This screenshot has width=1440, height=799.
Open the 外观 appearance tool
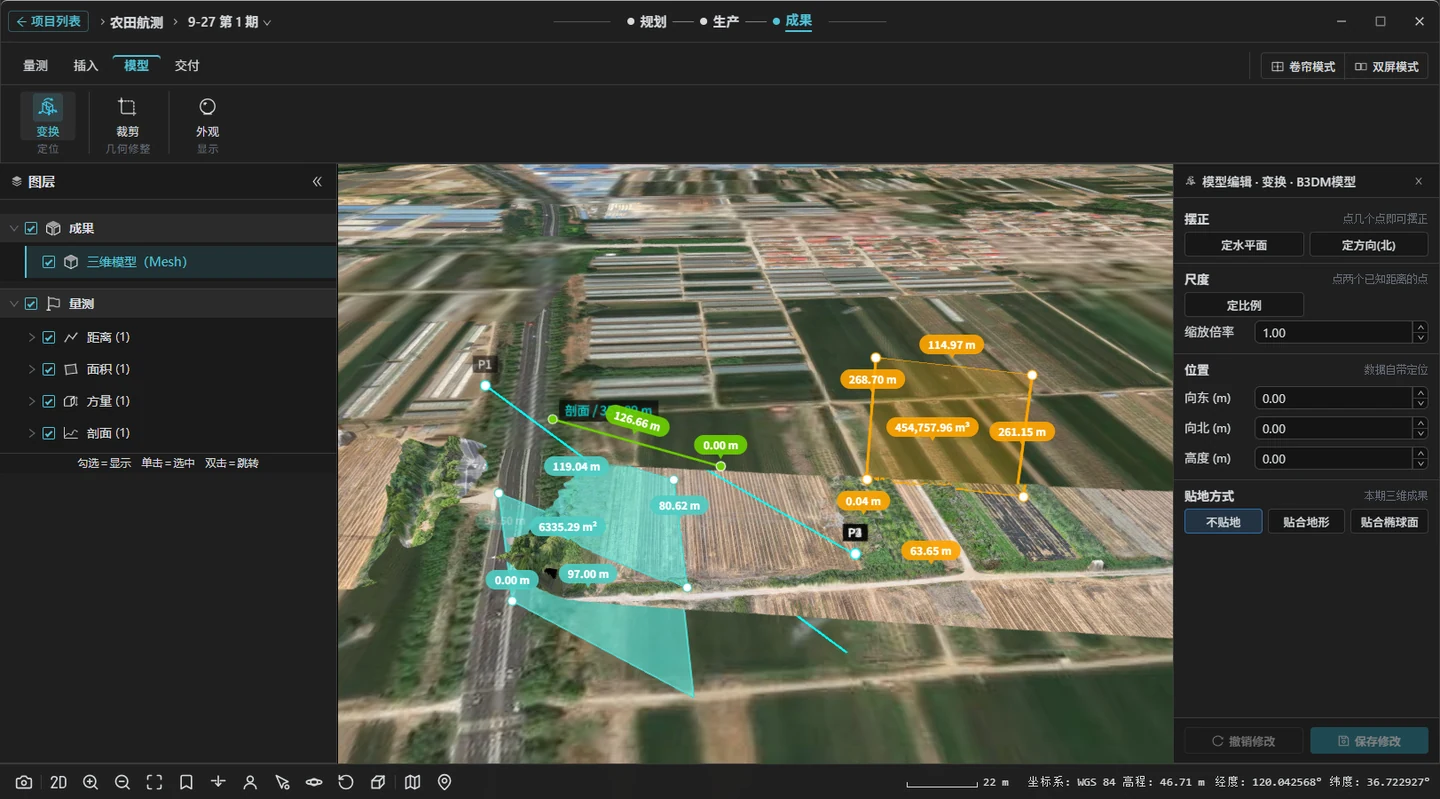click(207, 116)
